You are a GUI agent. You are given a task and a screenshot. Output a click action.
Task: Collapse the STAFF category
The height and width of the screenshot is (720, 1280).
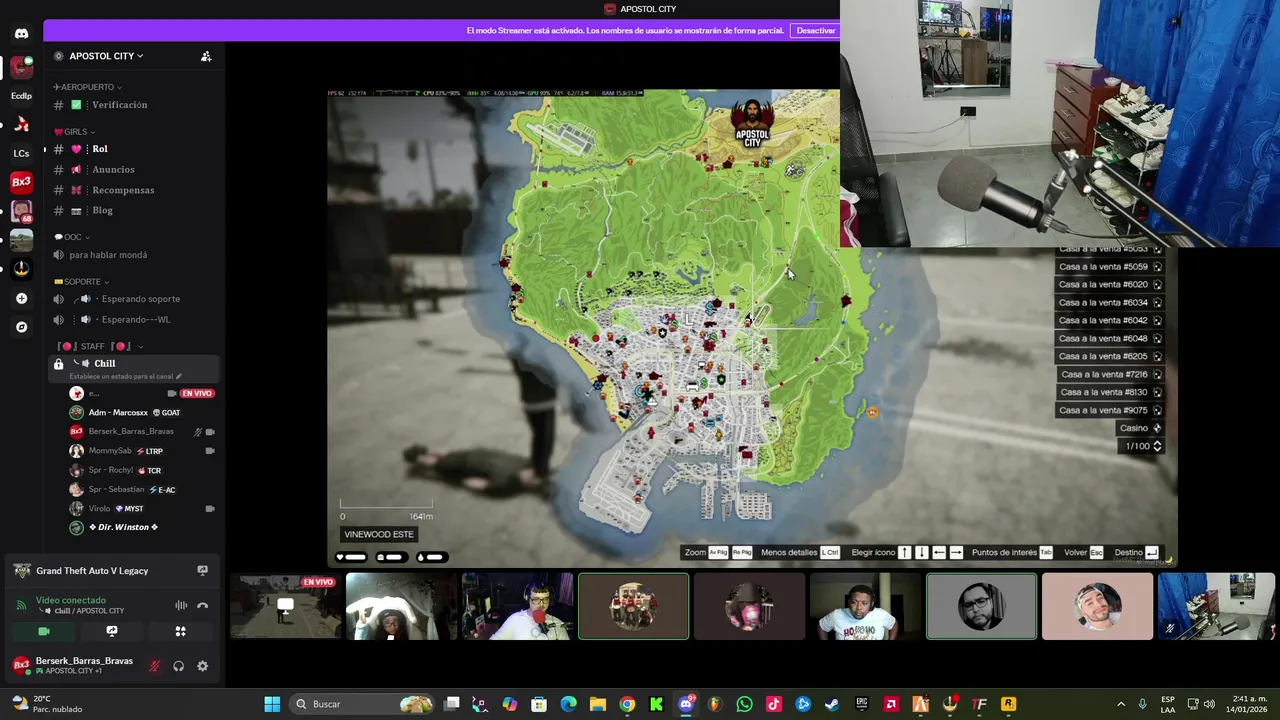click(x=100, y=347)
